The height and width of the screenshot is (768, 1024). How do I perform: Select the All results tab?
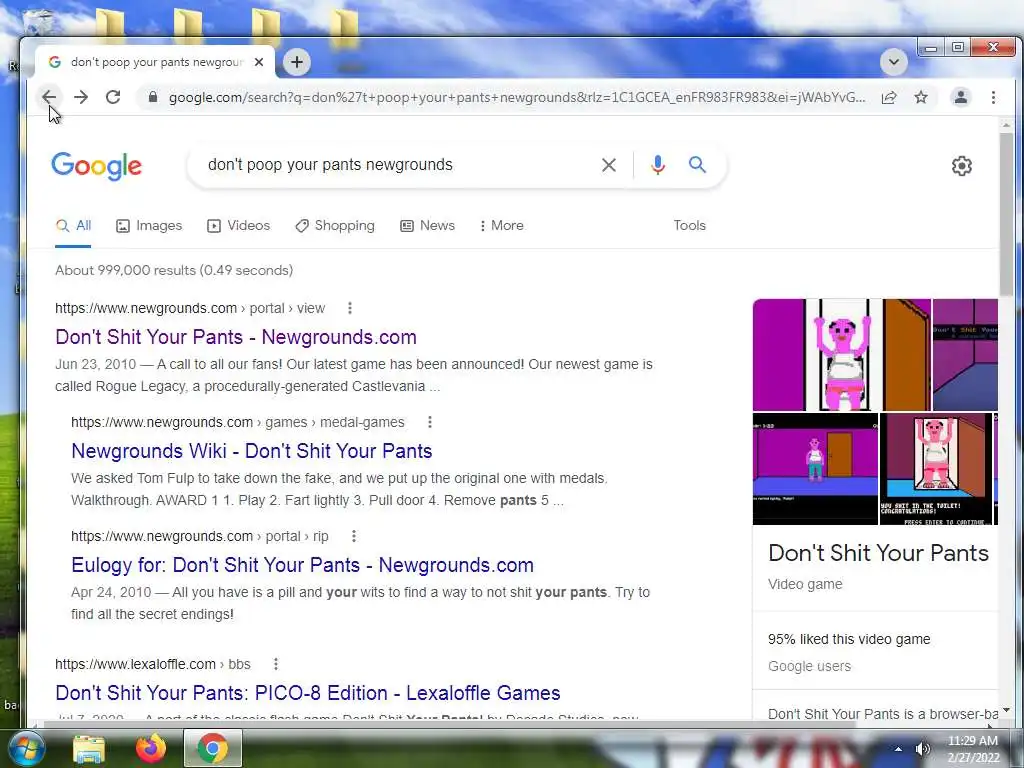[73, 226]
